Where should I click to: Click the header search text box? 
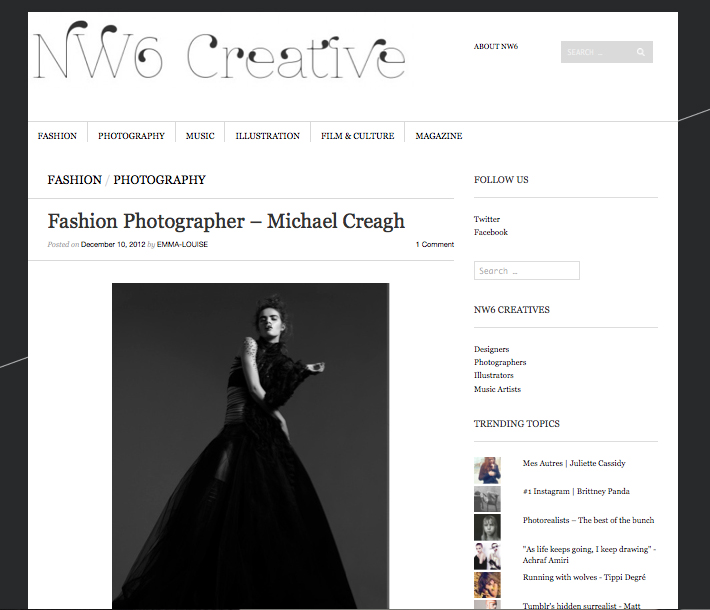tap(596, 52)
